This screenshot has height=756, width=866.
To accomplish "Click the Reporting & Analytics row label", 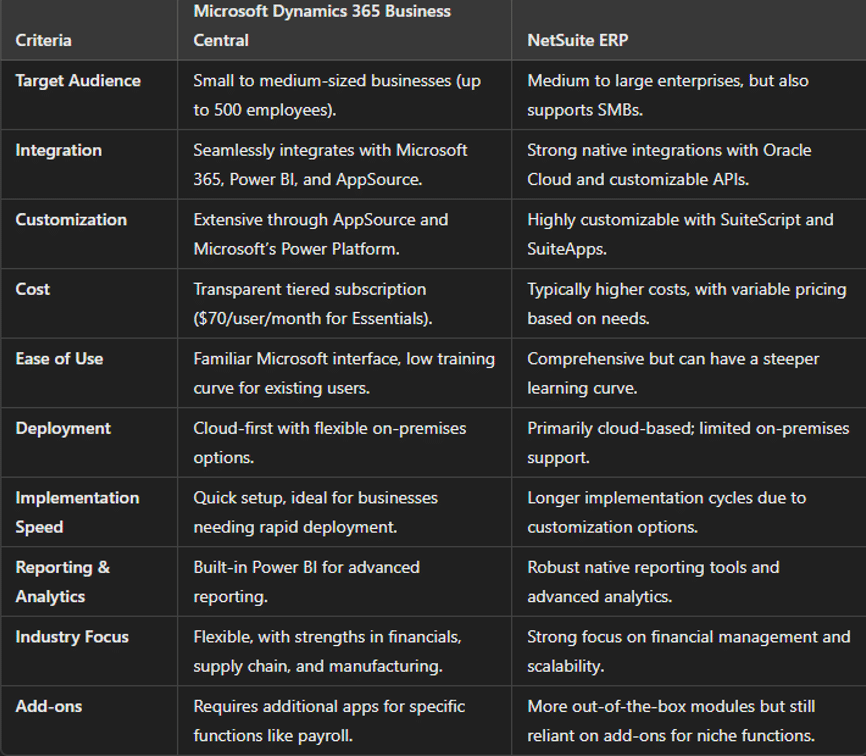I will [63, 581].
